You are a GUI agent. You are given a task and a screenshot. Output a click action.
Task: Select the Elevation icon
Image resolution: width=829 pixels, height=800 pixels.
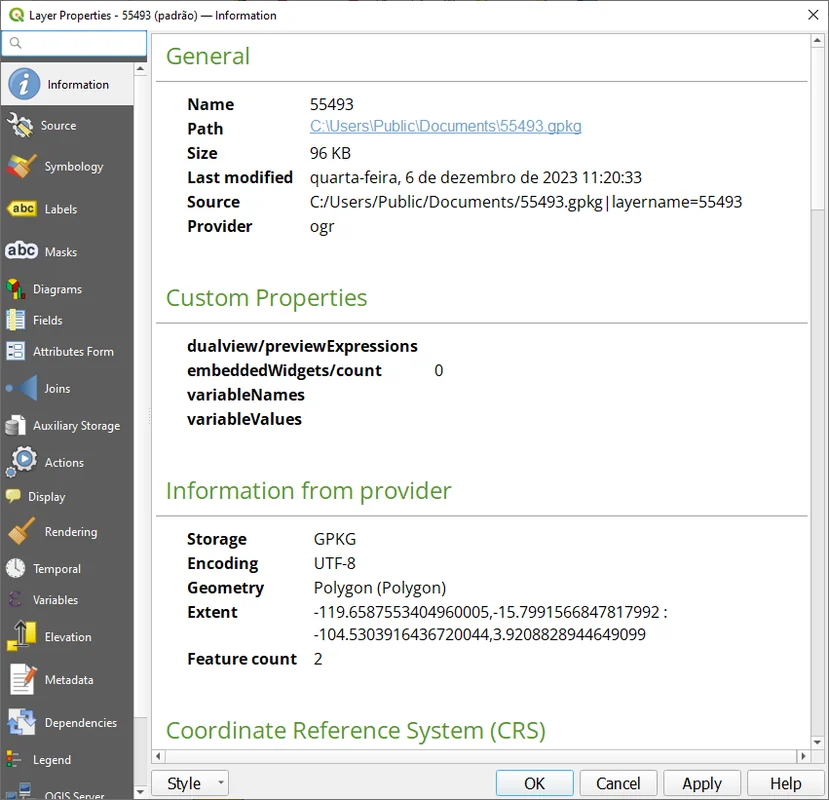click(22, 637)
